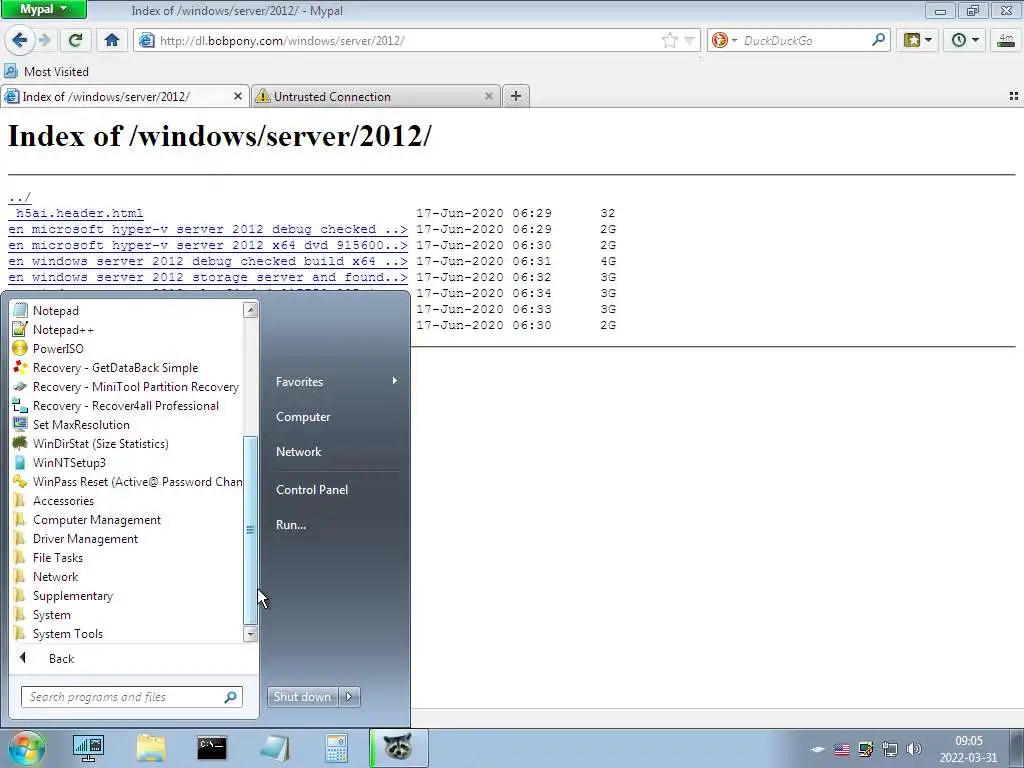Click programs list scrollbar down arrow
1024x768 pixels.
click(250, 633)
